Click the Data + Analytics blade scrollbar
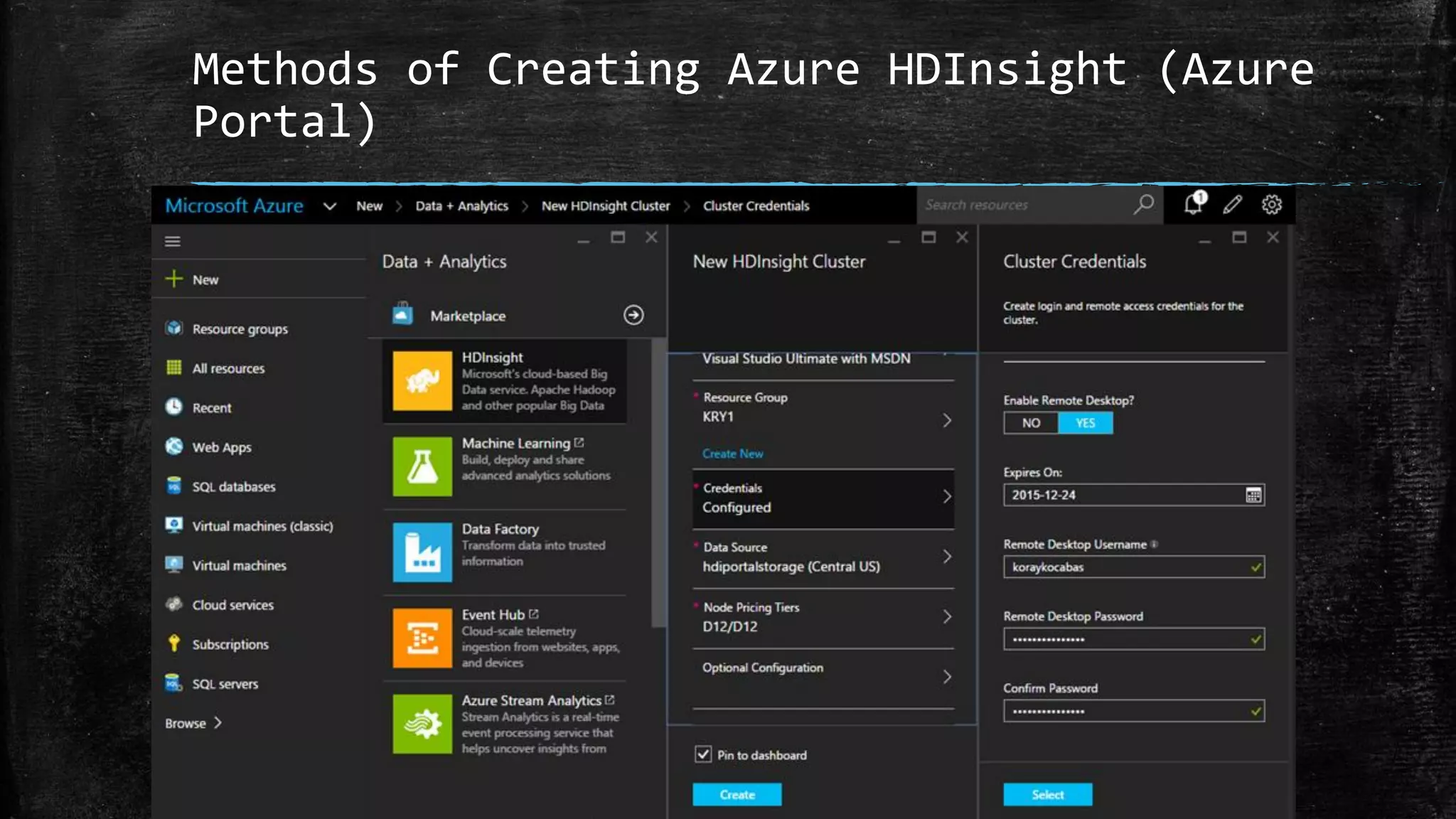Image resolution: width=1456 pixels, height=819 pixels. click(x=658, y=483)
